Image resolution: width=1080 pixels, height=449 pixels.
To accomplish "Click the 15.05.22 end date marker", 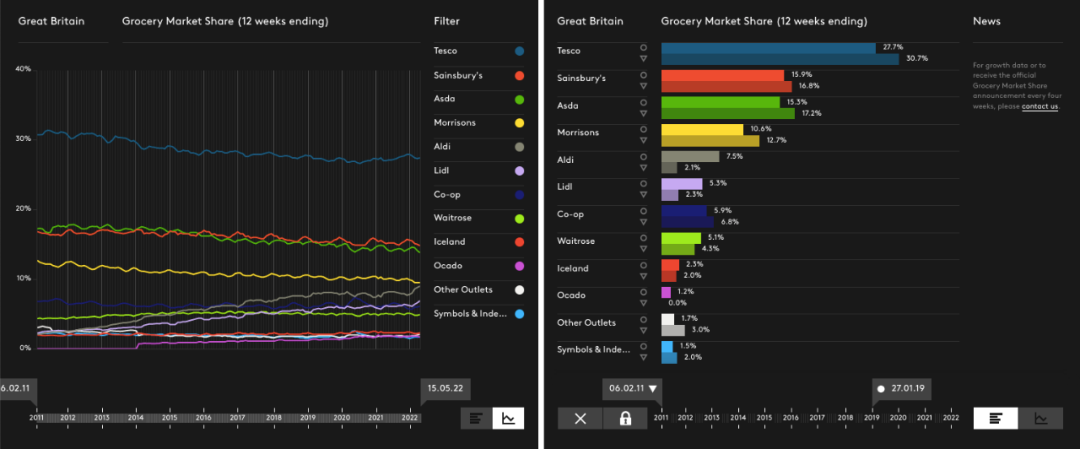I will (x=445, y=388).
